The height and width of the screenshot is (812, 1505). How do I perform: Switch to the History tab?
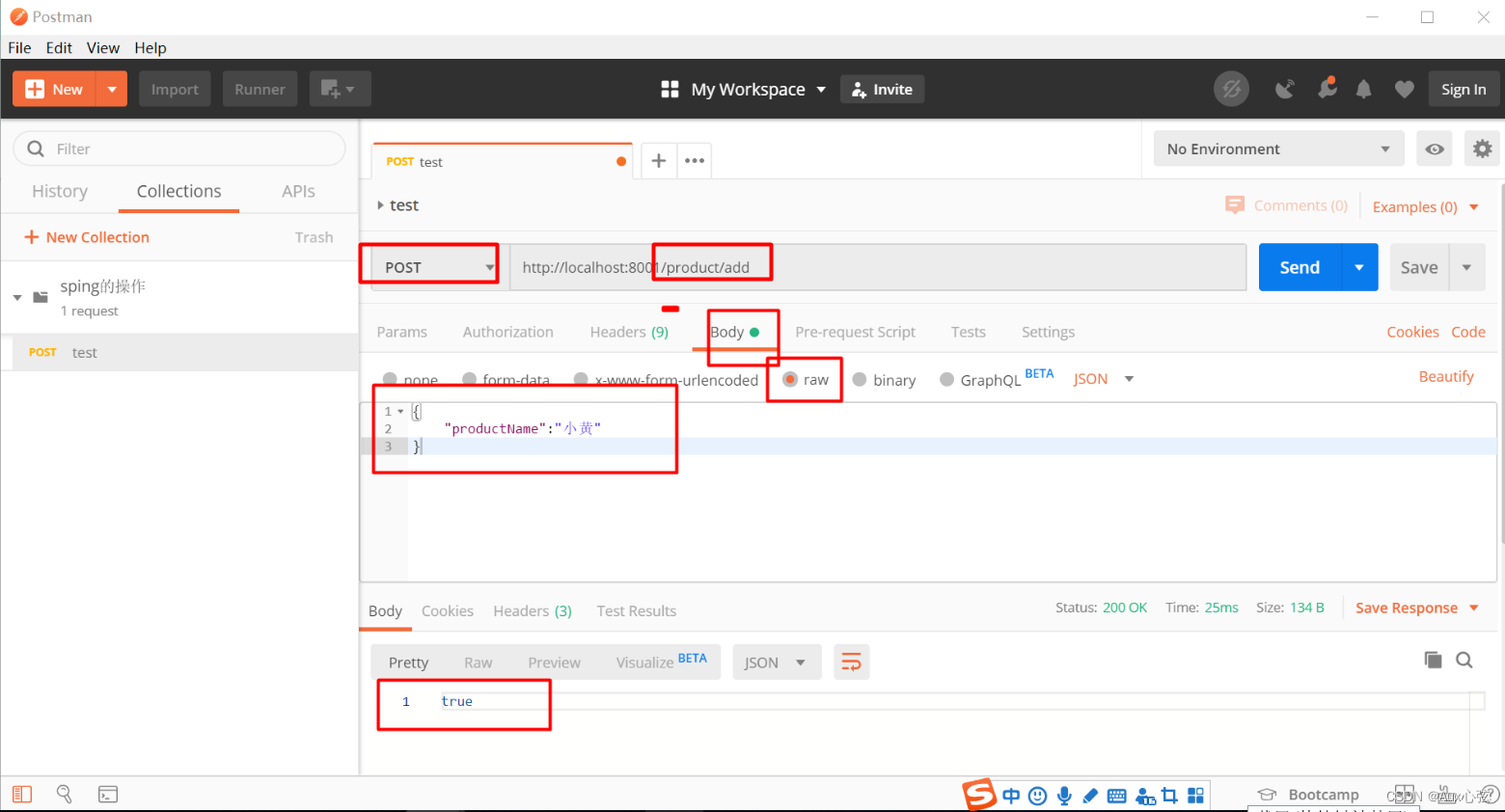click(59, 191)
